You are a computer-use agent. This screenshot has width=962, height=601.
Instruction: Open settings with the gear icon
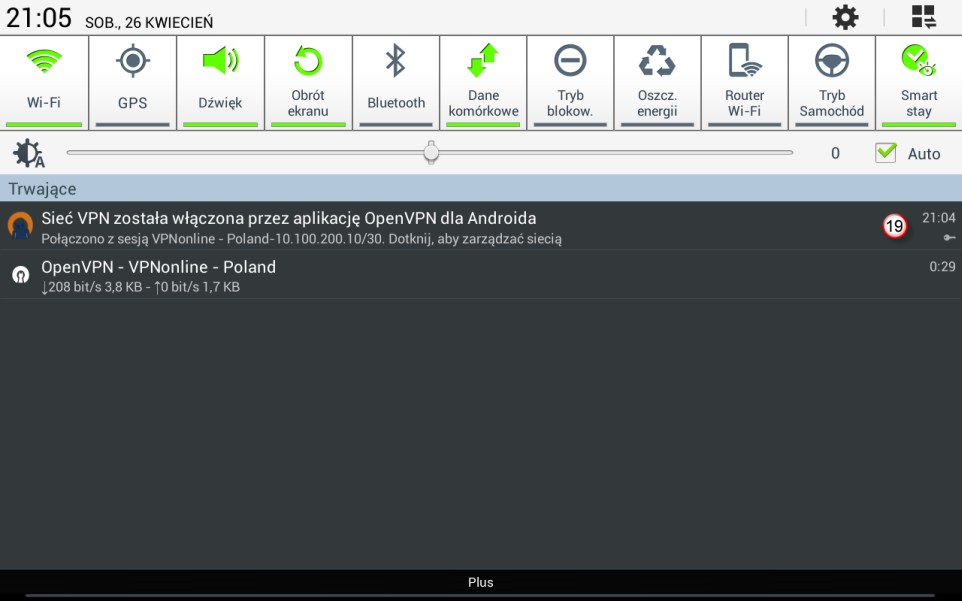coord(845,17)
